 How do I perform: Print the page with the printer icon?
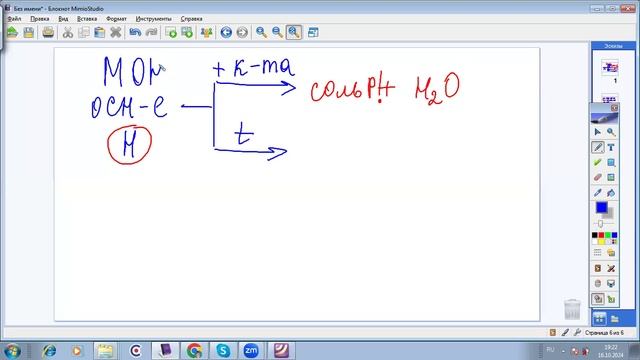(48, 32)
